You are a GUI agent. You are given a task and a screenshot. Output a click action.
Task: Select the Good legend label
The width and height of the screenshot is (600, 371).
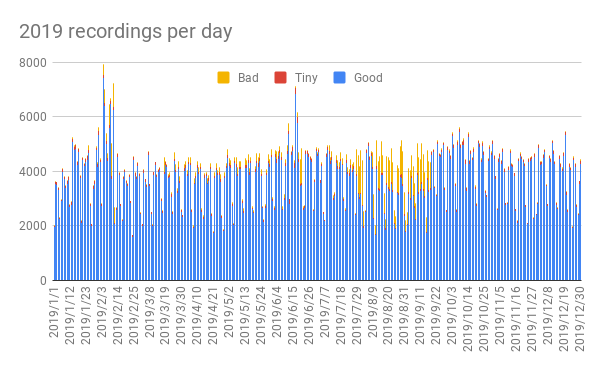tap(368, 78)
